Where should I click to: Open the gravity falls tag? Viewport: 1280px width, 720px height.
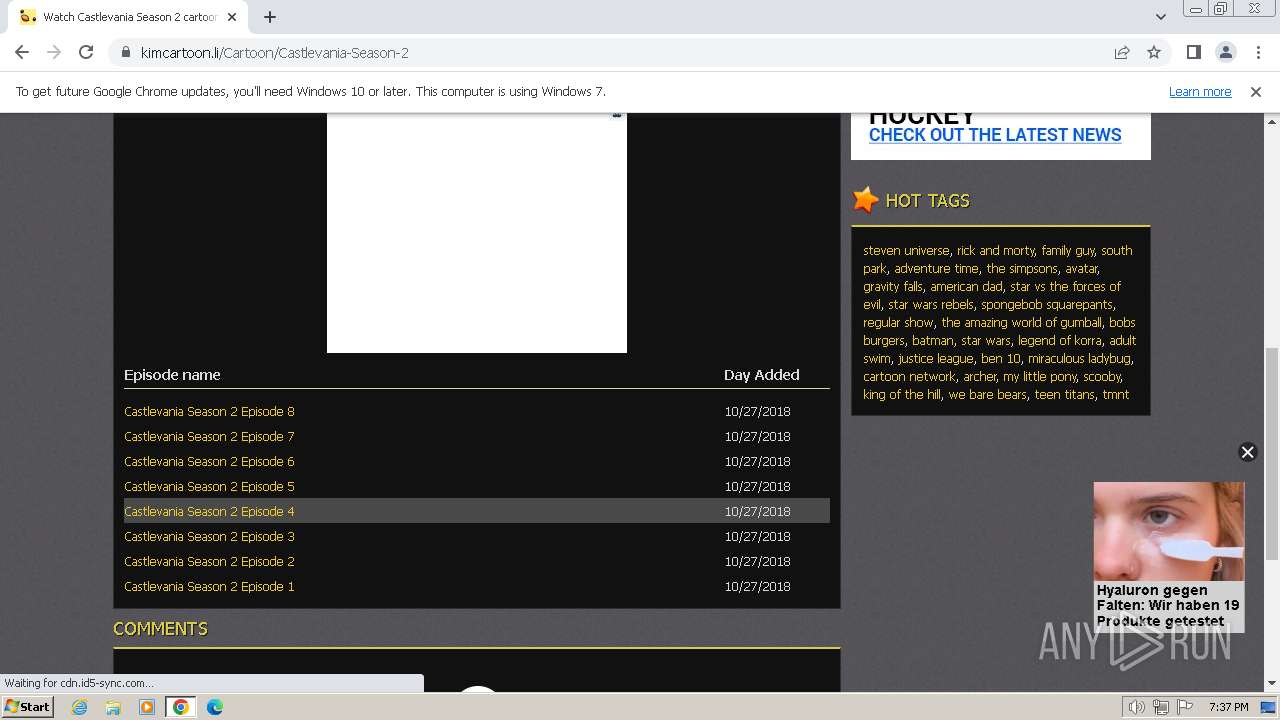892,287
